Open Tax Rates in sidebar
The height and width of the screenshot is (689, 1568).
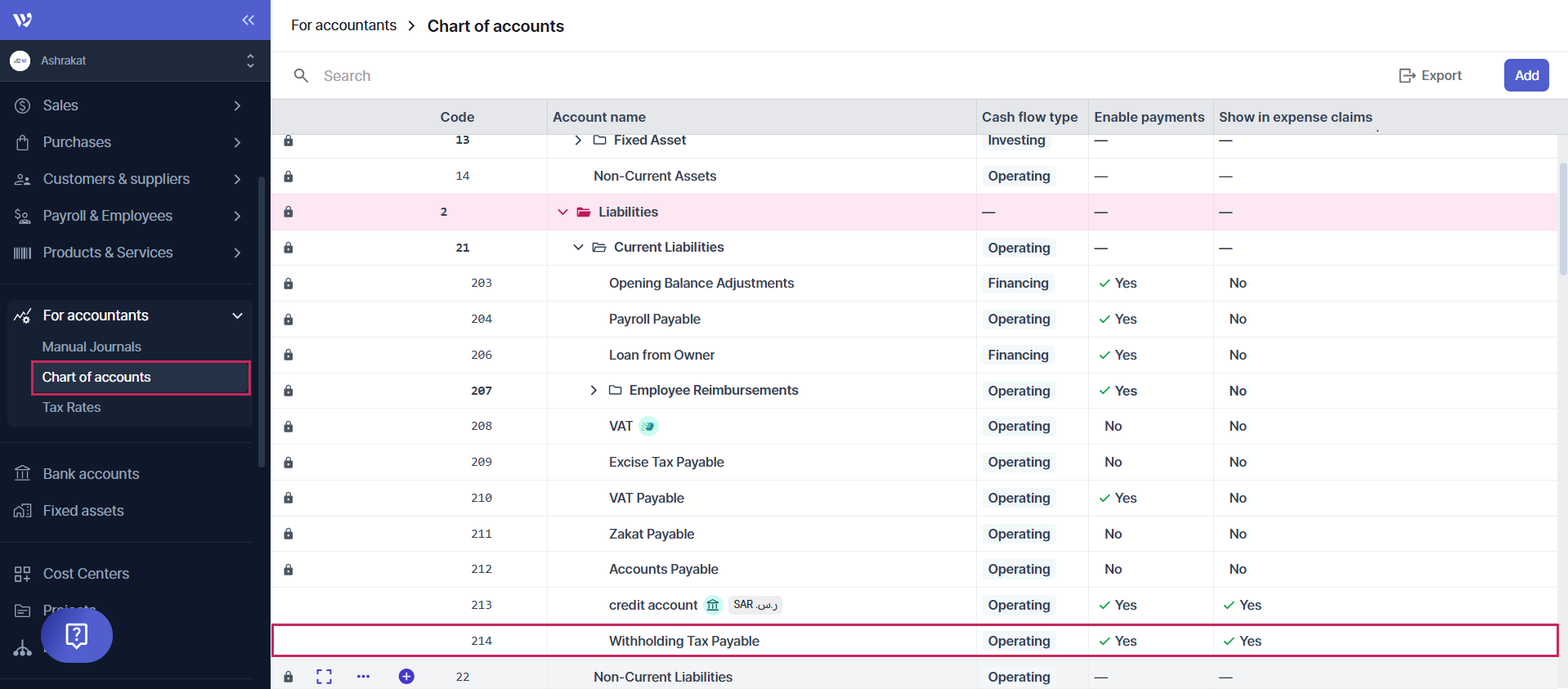tap(72, 407)
